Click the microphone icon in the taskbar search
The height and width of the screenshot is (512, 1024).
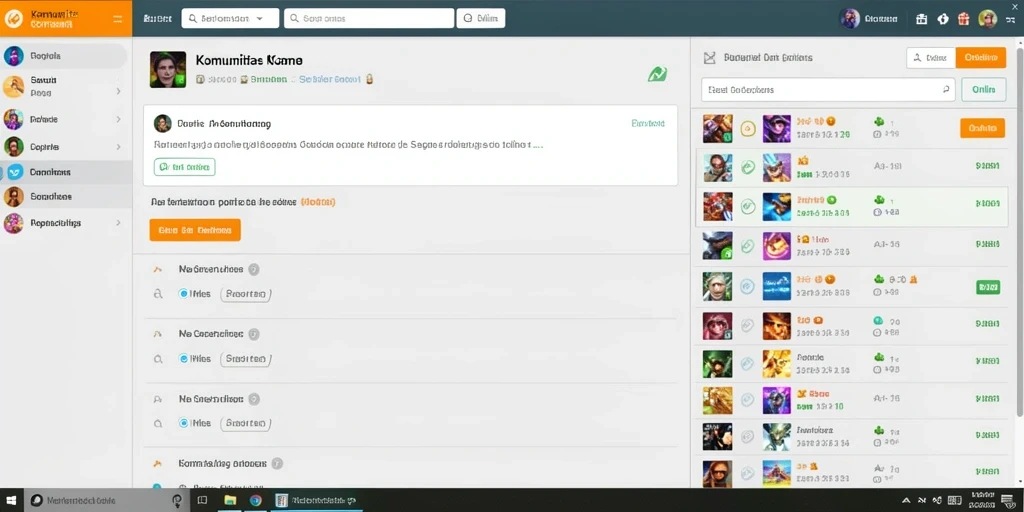[x=177, y=500]
